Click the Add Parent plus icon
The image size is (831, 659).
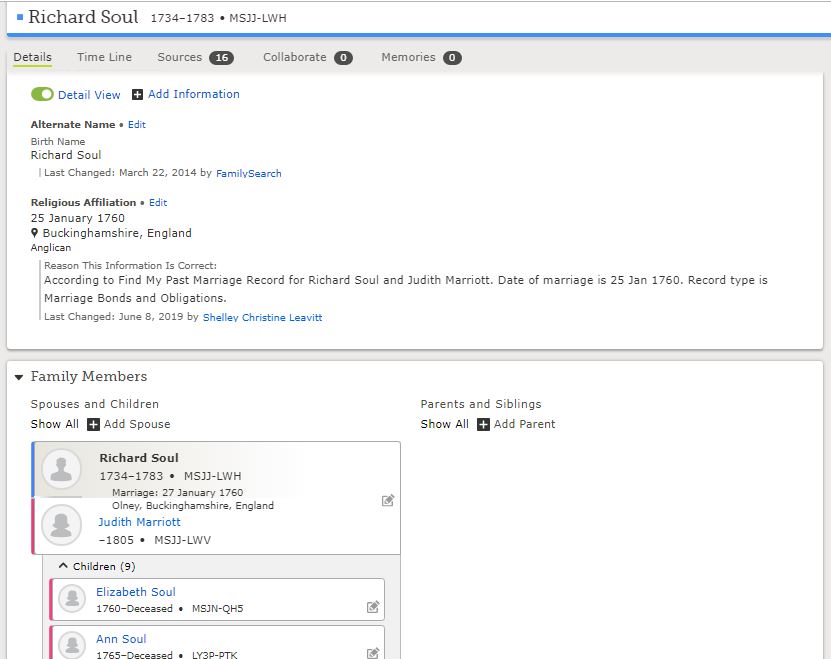tap(483, 425)
